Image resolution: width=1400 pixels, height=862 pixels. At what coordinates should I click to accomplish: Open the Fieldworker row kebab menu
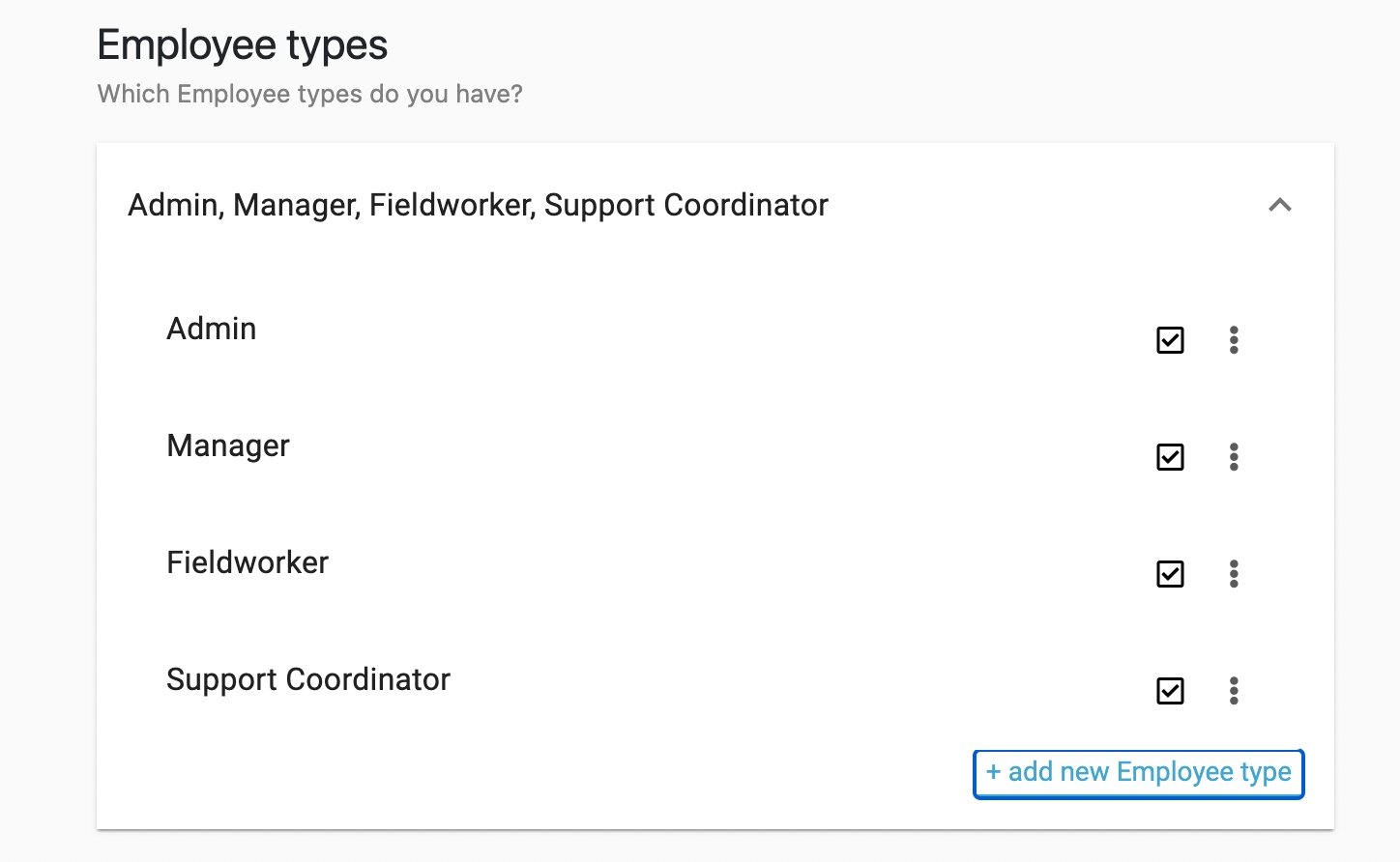(x=1234, y=574)
